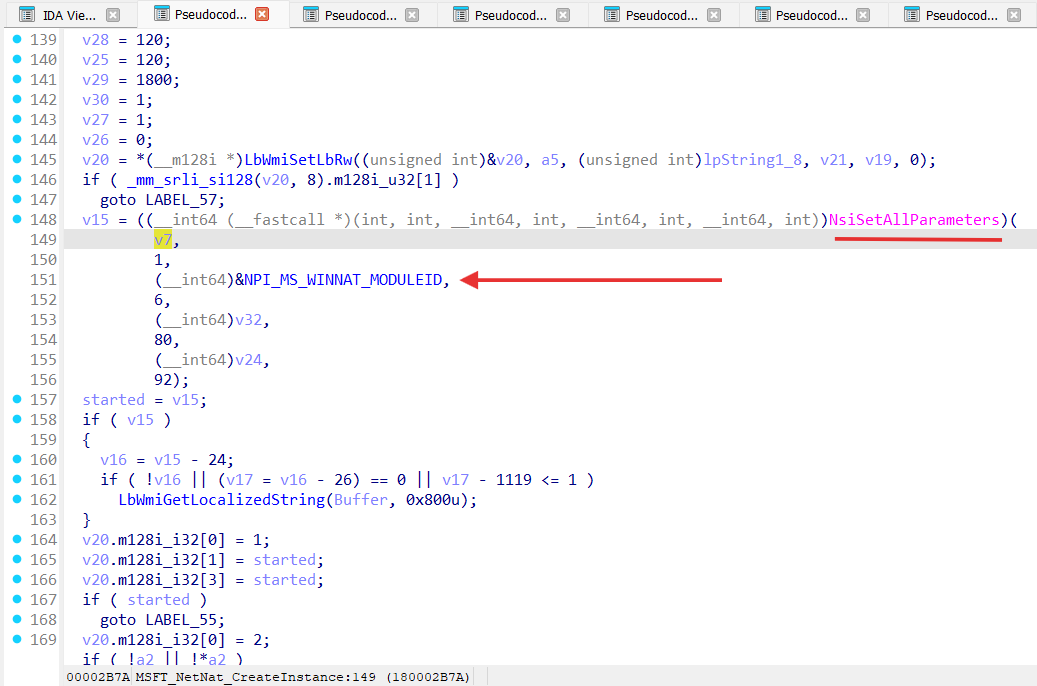
Task: Switch to the IDA View tab
Action: [x=69, y=15]
